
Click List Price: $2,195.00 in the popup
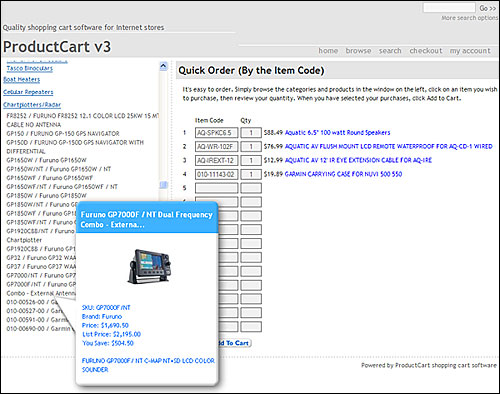[111, 334]
